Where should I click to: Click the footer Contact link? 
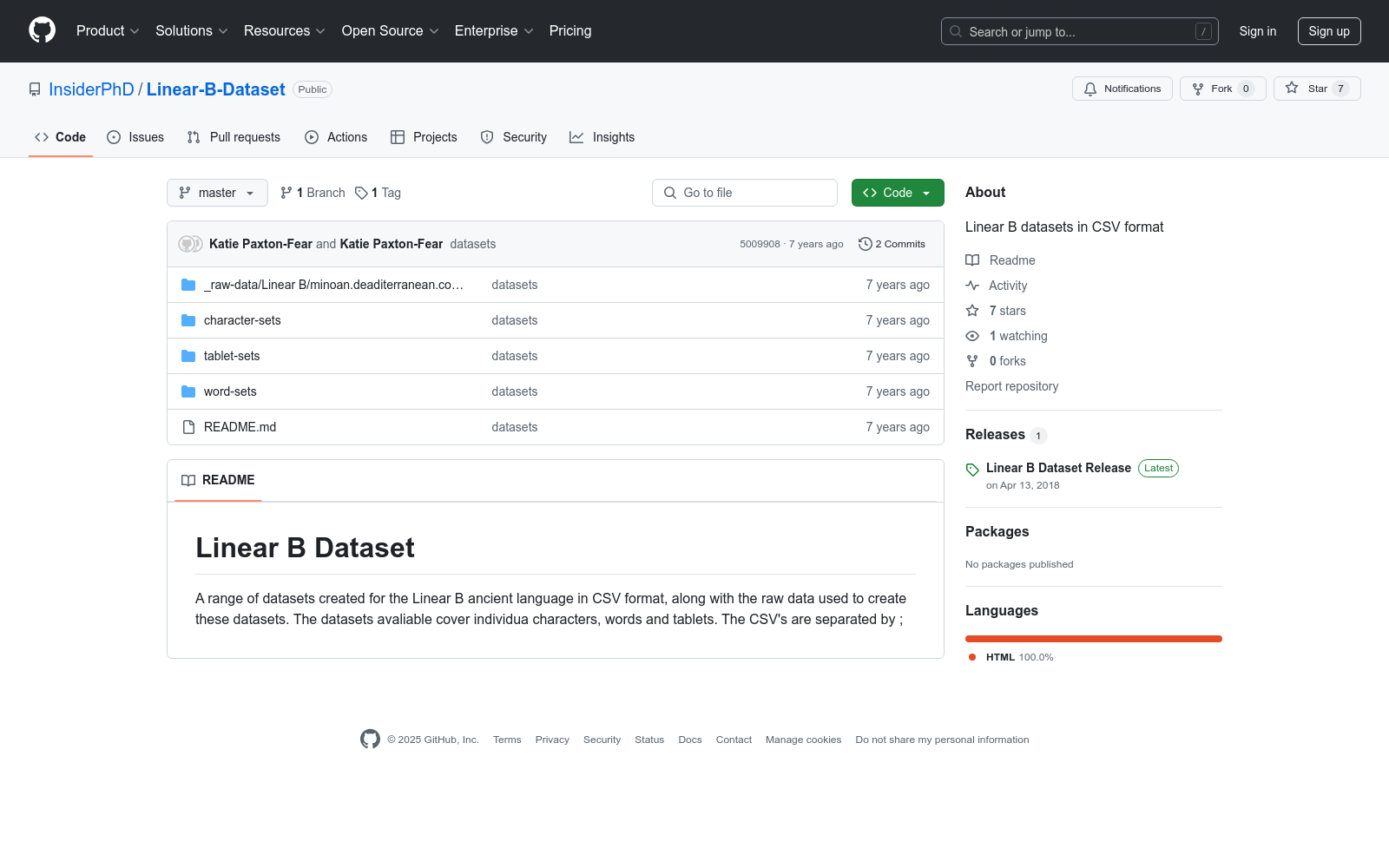click(x=734, y=740)
